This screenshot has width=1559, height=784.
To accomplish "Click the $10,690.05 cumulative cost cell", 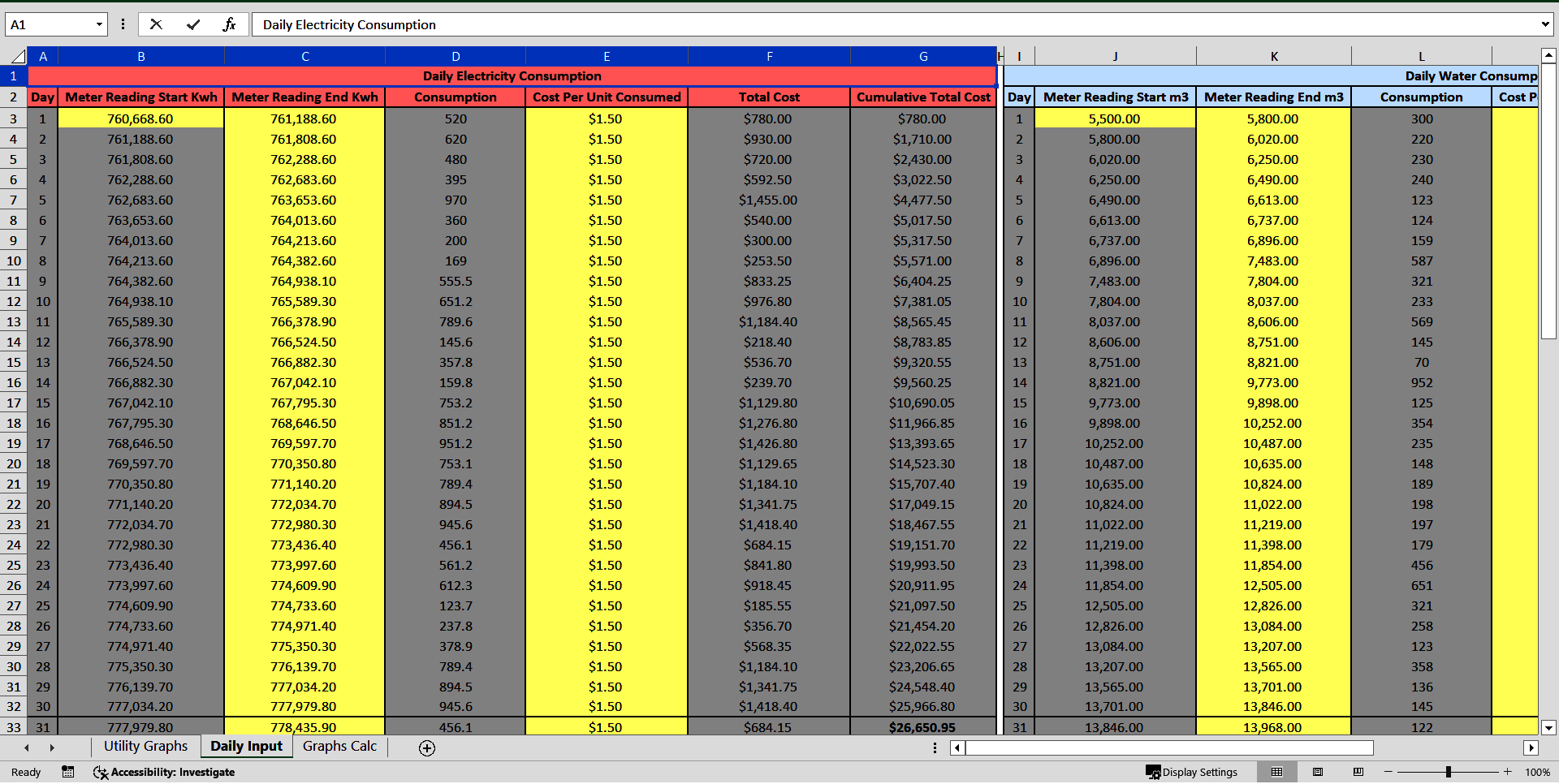I will [923, 403].
